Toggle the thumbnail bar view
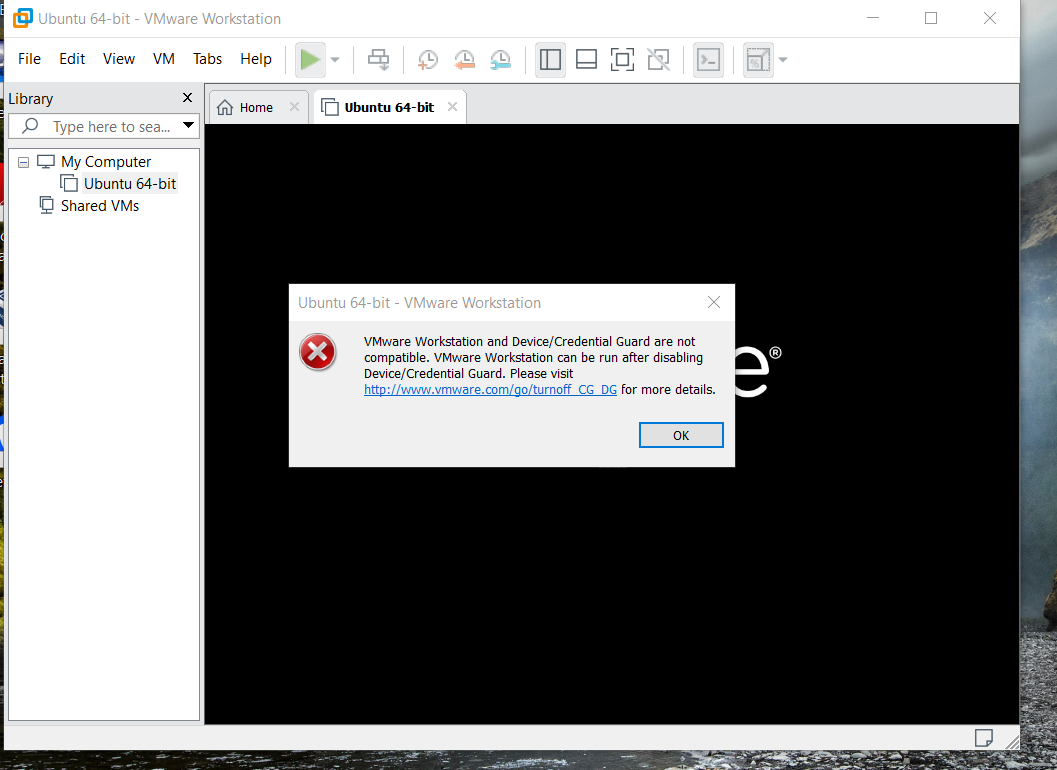 point(586,59)
